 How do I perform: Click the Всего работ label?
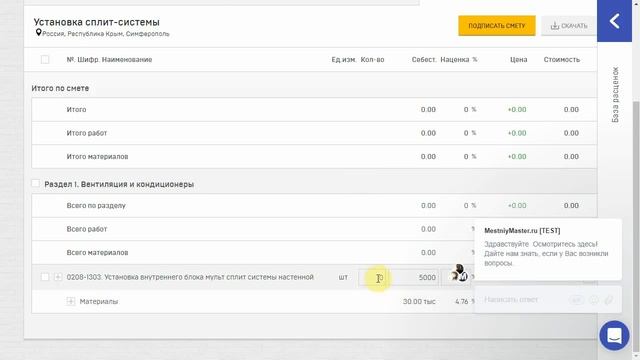(x=87, y=229)
